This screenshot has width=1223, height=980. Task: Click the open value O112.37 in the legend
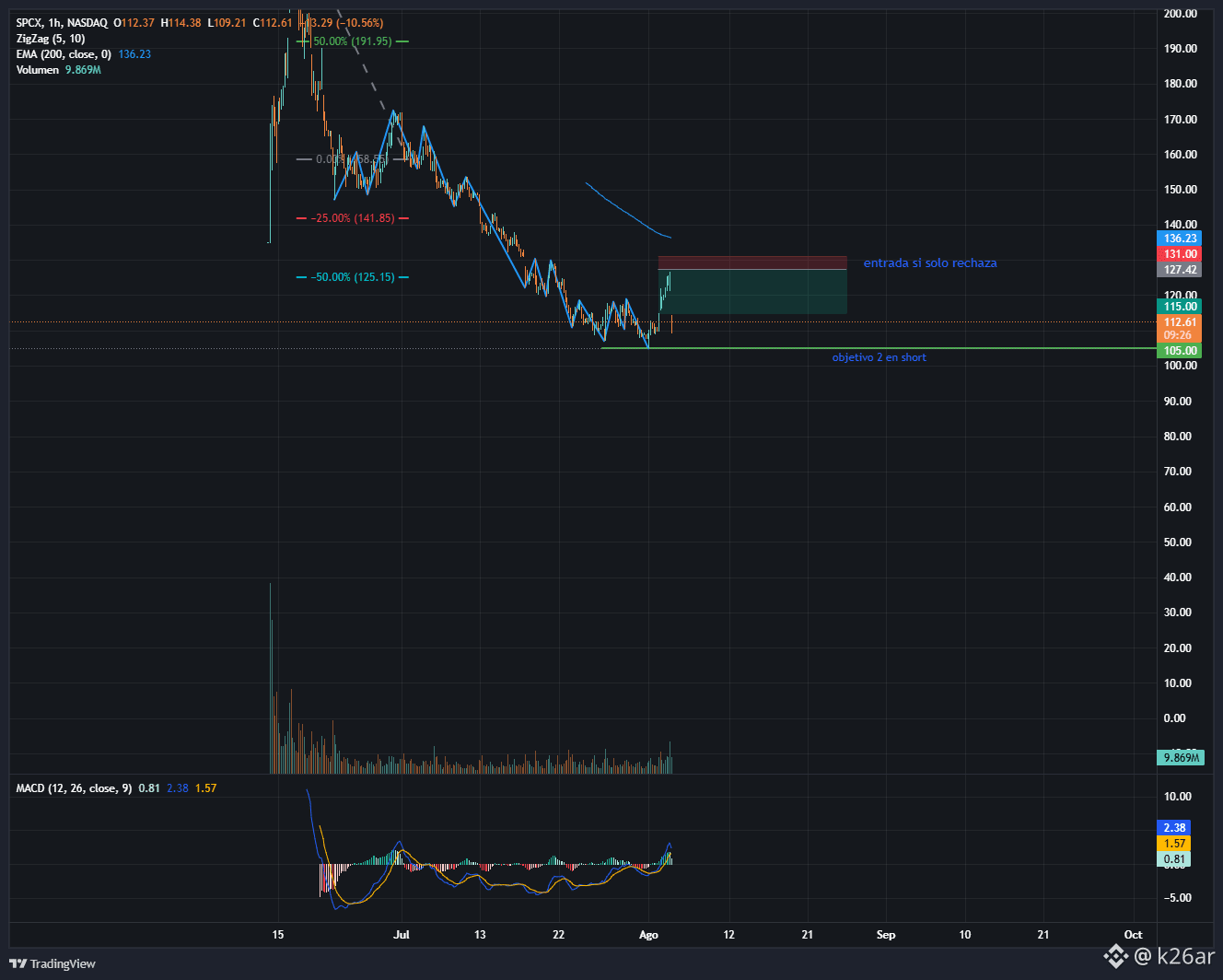[134, 23]
